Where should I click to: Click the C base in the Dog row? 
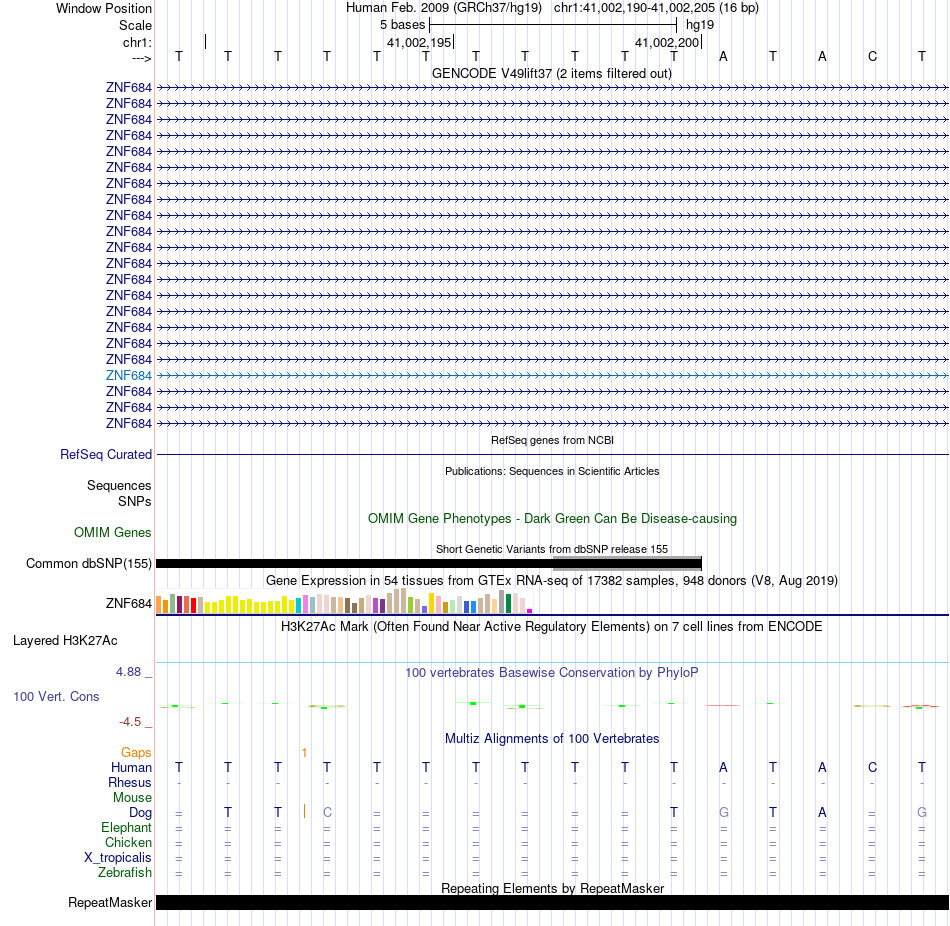[x=327, y=812]
